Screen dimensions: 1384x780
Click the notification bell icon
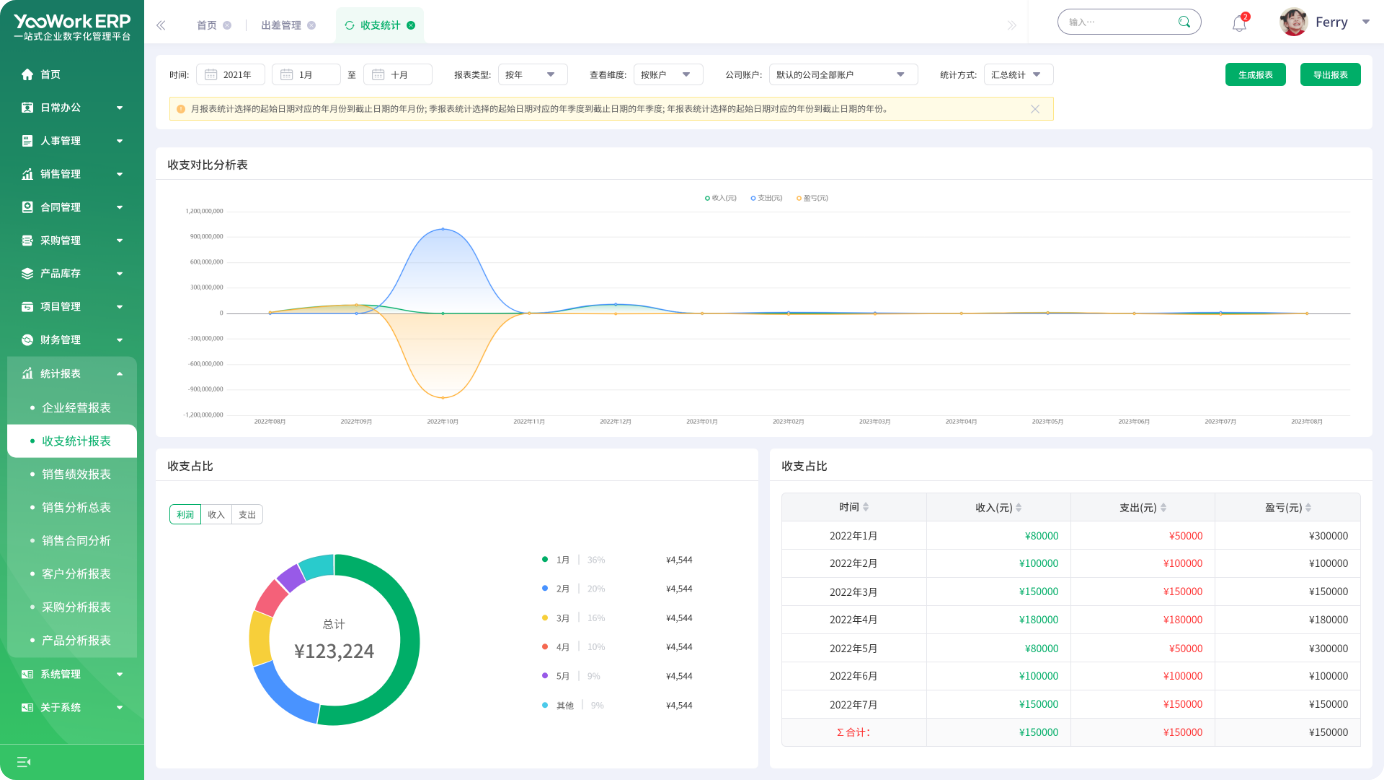1239,24
